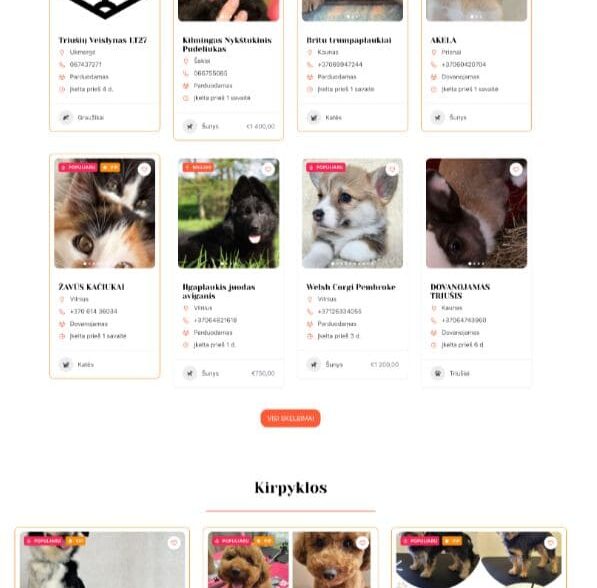Favorite the ŽAVŪS KAČIUKAI listing with heart icon
This screenshot has width=597, height=588.
[144, 169]
